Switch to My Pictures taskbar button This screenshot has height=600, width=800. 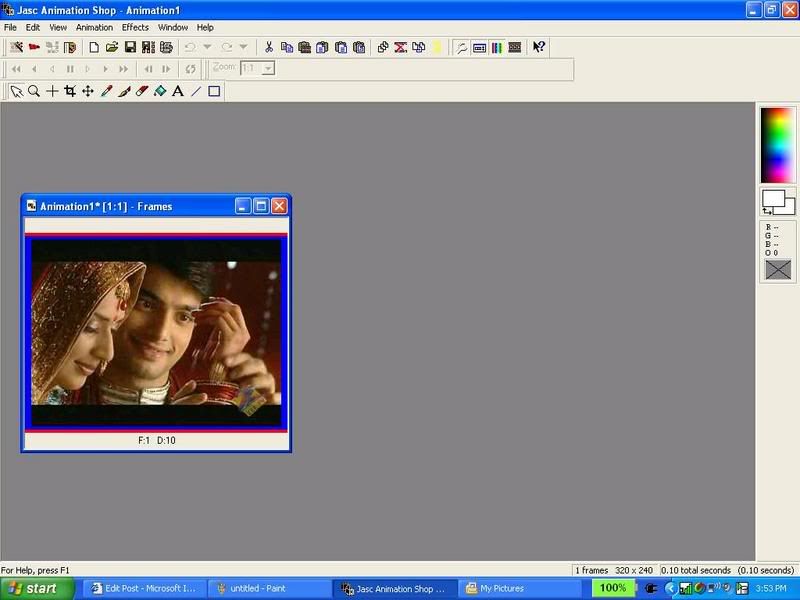[519, 589]
